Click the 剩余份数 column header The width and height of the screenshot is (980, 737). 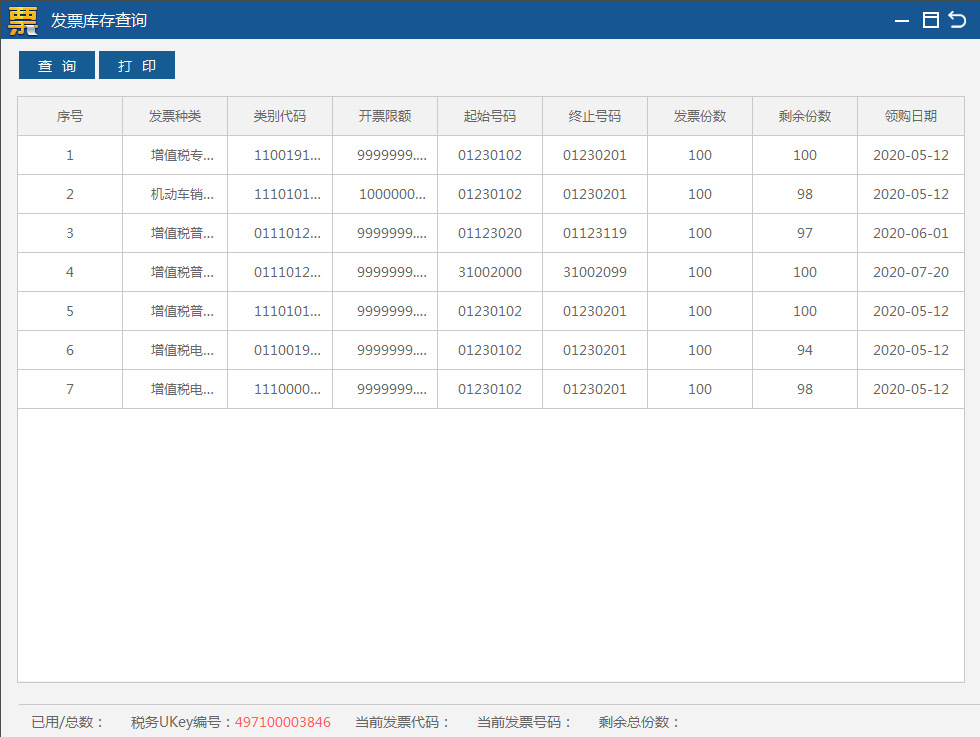pos(805,116)
